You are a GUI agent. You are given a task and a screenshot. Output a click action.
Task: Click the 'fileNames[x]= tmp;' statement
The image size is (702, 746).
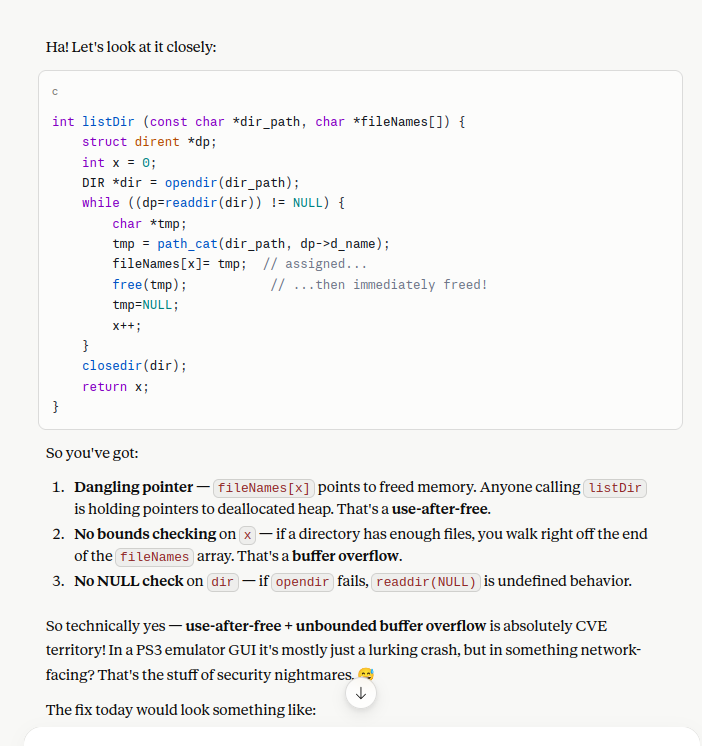tap(179, 264)
